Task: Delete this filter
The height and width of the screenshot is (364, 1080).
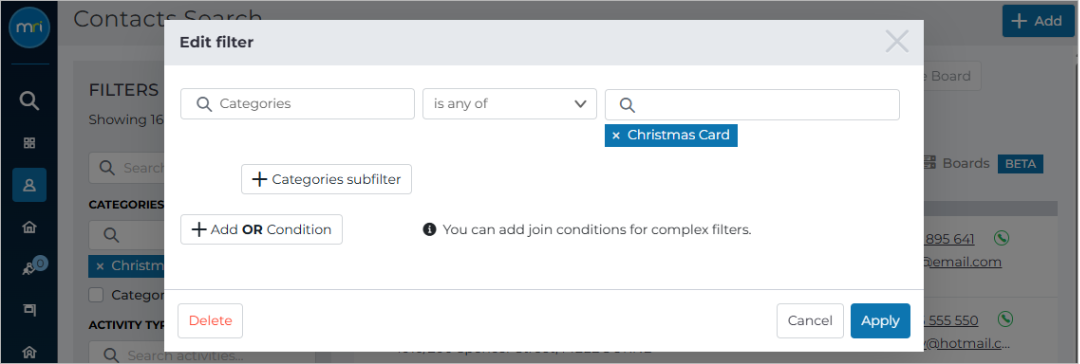Action: 210,321
